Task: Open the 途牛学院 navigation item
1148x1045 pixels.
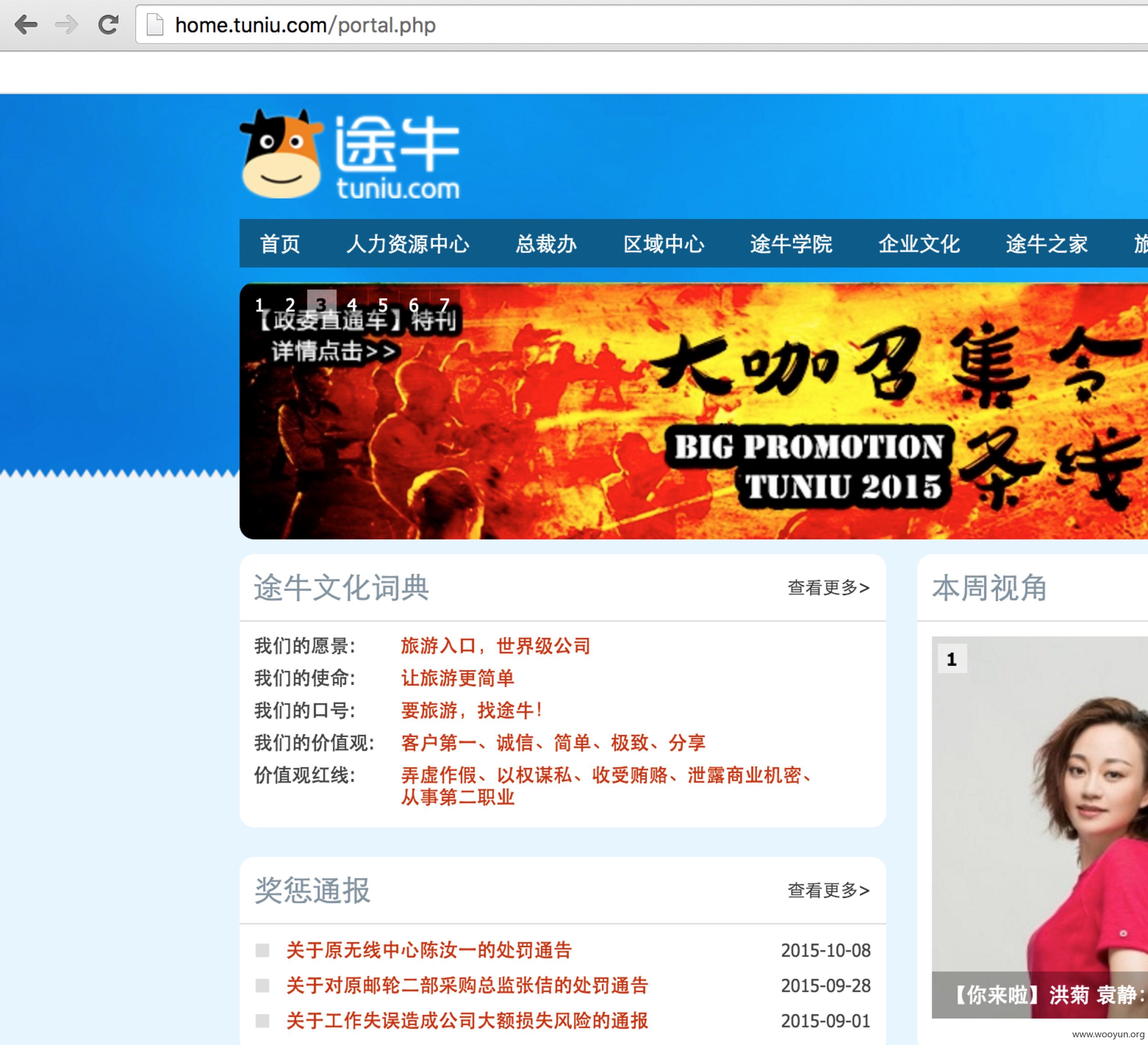Action: [x=791, y=244]
